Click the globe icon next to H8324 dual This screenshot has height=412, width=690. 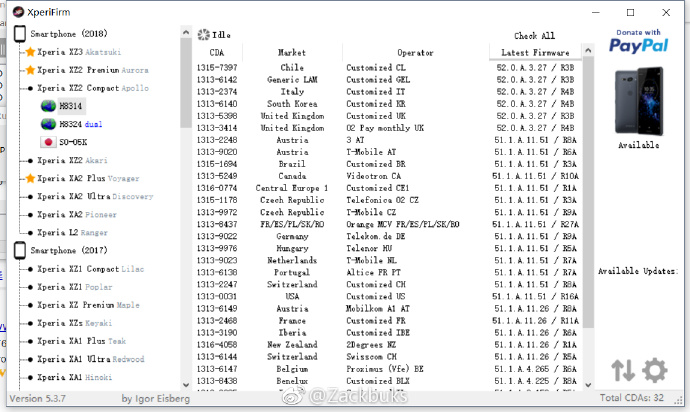tap(48, 124)
